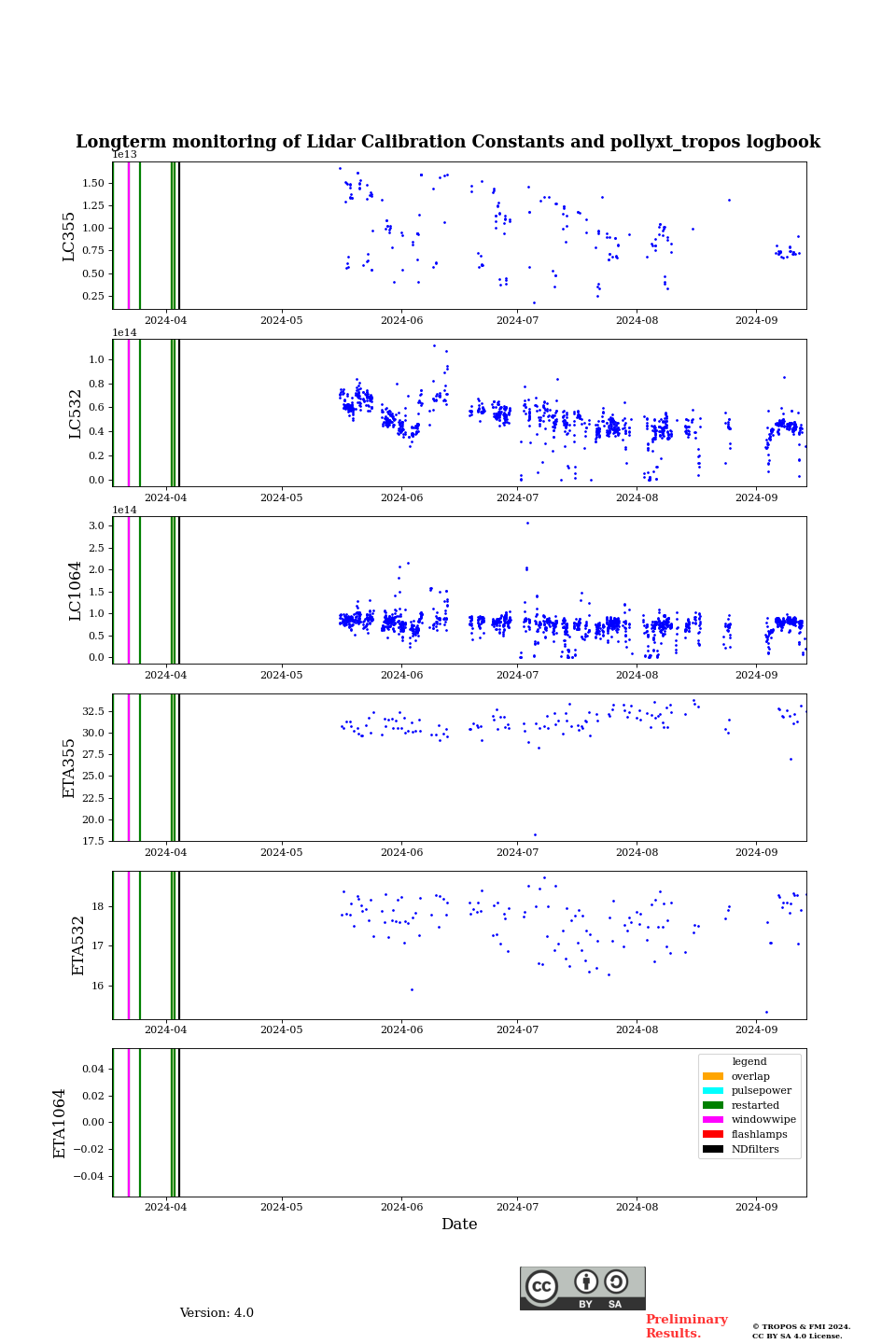Click the 3.0 tick on LC1064 axis
This screenshot has height=1344, width=896.
coord(97,525)
